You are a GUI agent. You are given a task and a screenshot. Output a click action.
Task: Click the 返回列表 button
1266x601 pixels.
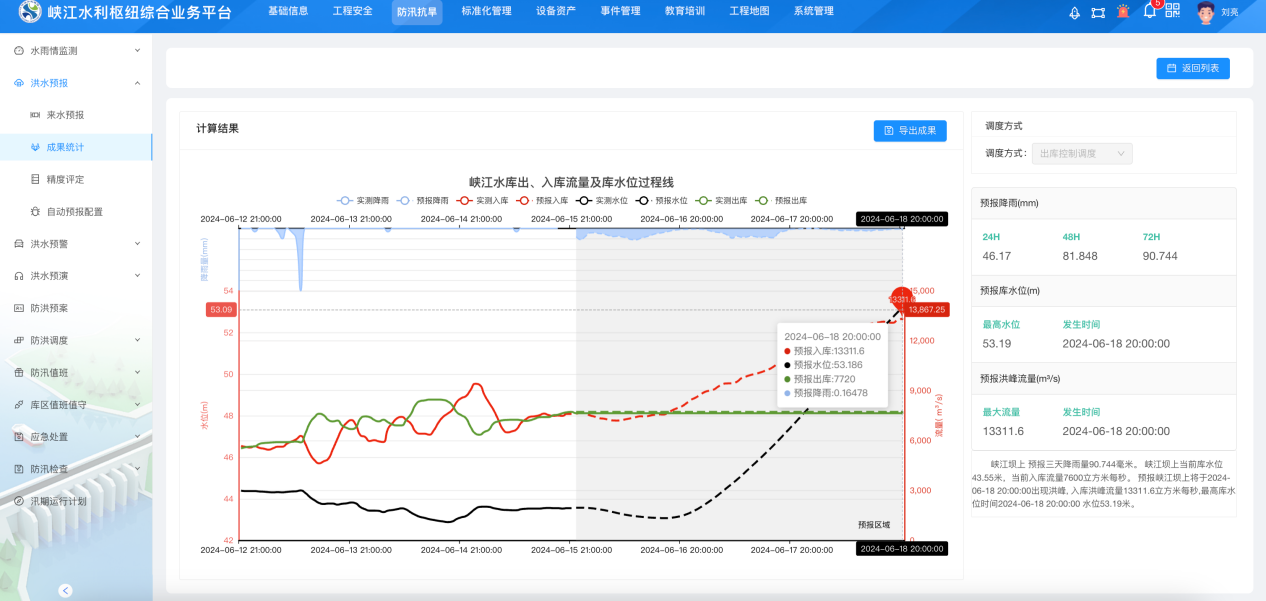[1192, 68]
